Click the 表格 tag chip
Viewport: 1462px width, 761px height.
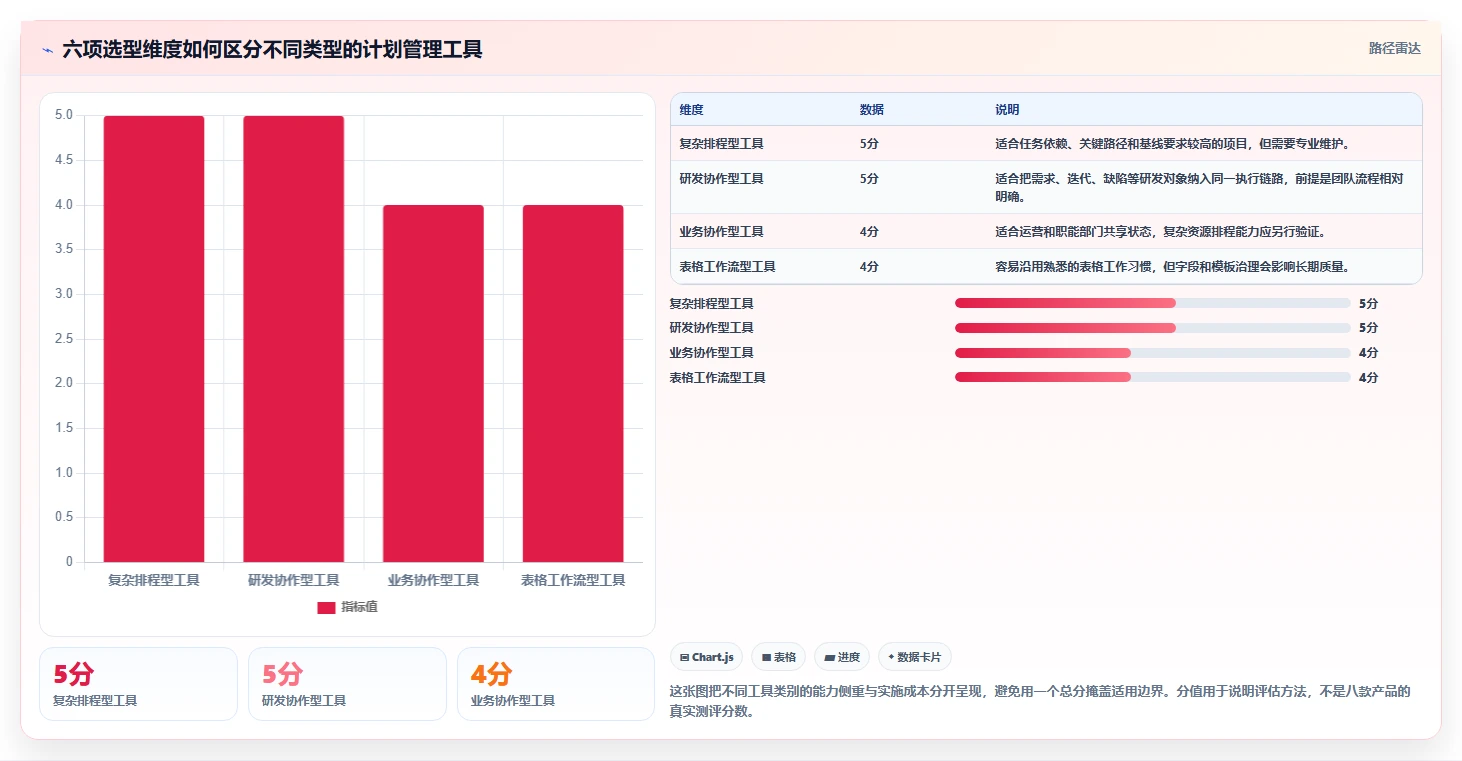point(779,657)
